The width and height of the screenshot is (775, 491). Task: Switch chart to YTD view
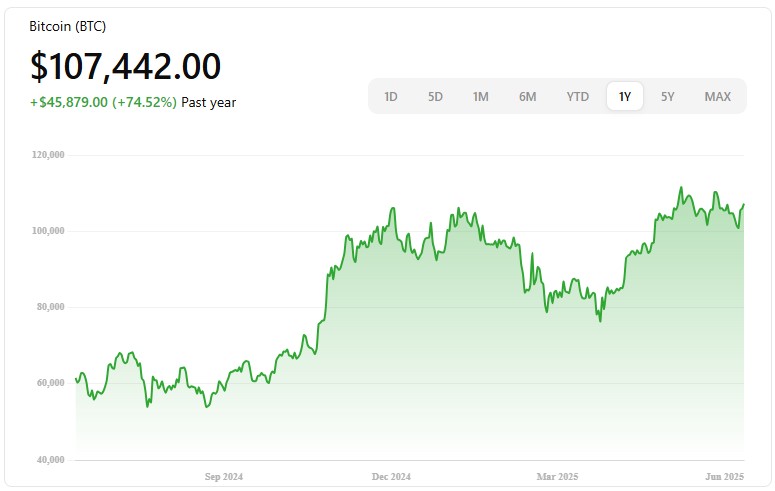point(577,97)
